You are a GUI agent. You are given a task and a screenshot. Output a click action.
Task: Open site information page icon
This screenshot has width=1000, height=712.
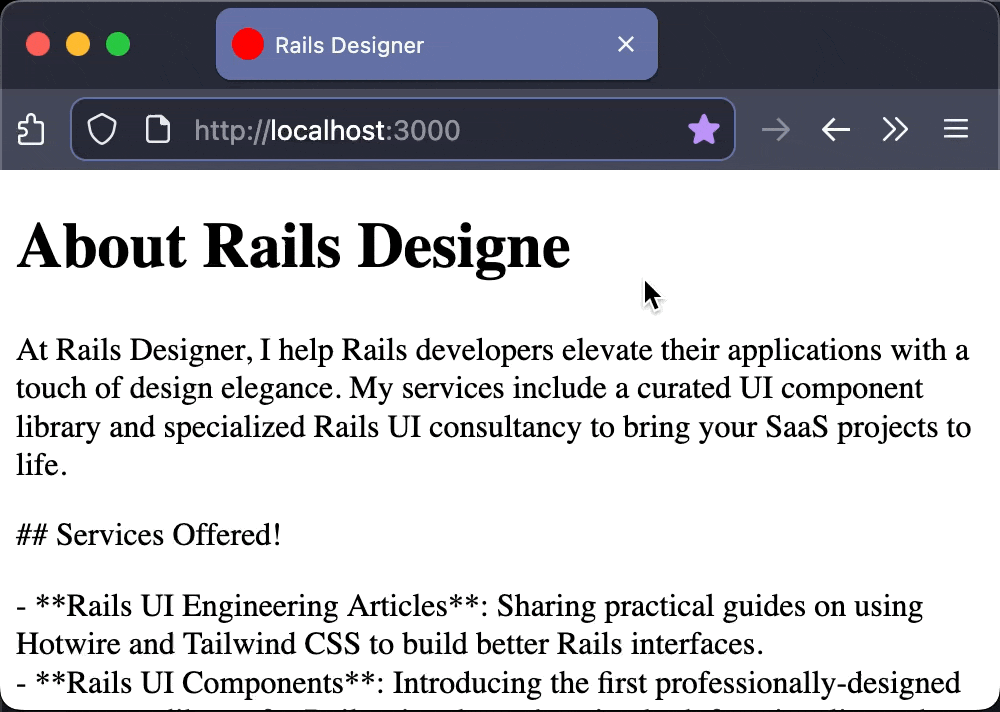coord(157,130)
